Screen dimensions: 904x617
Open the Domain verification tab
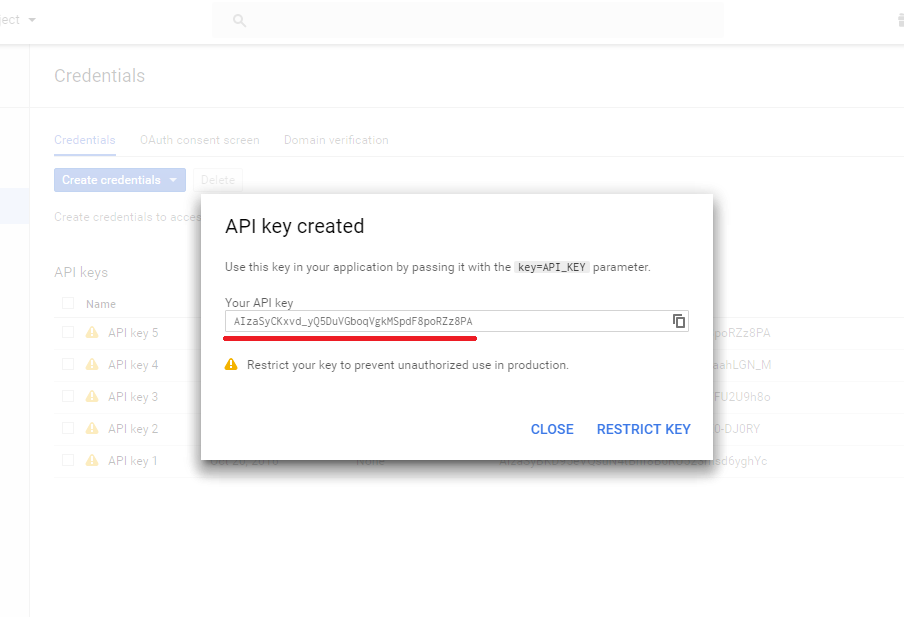click(x=336, y=140)
